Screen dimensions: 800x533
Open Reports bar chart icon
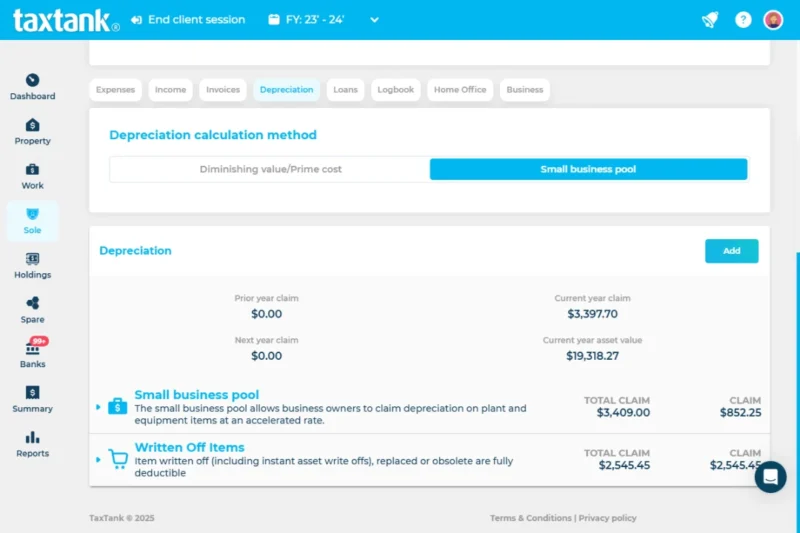coord(32,438)
